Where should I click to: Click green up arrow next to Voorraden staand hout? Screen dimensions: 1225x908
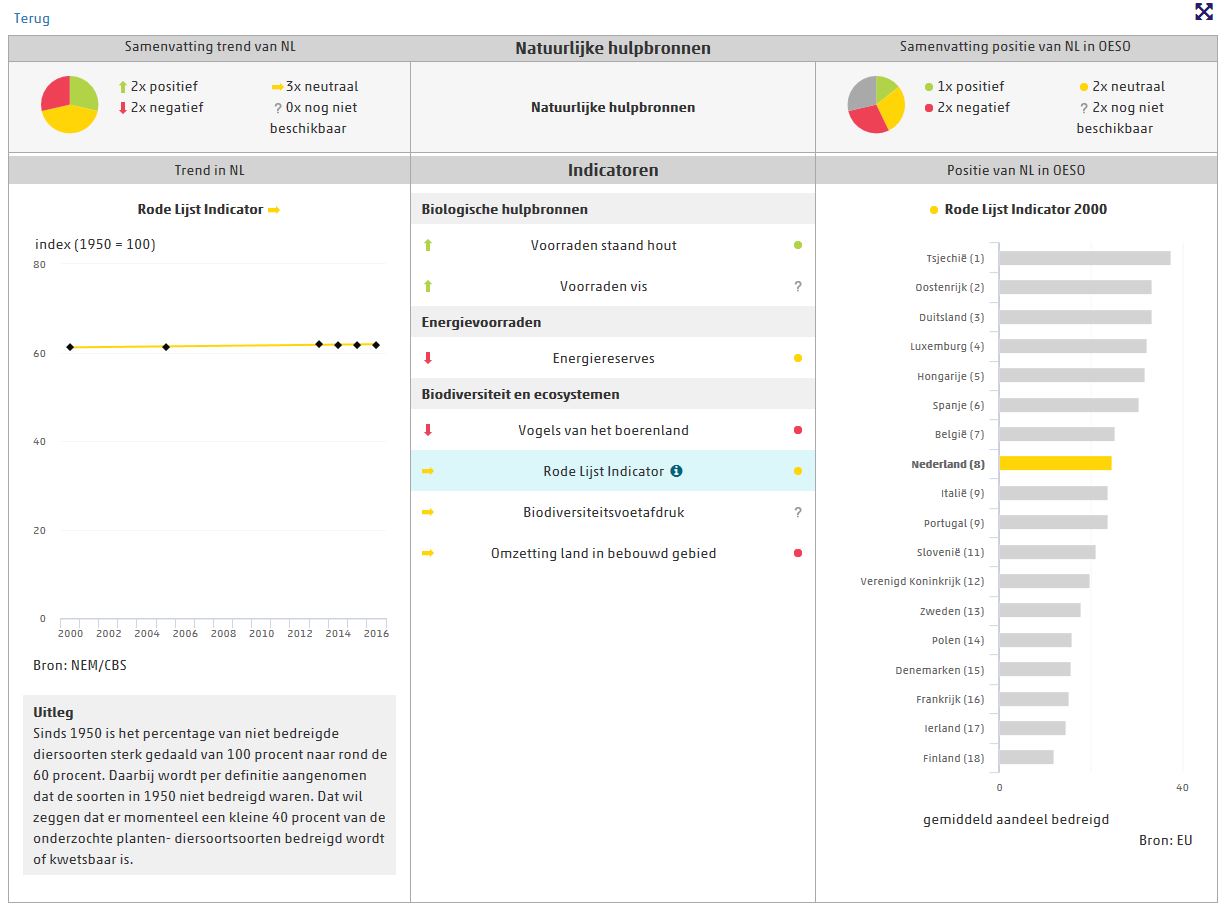tap(428, 245)
